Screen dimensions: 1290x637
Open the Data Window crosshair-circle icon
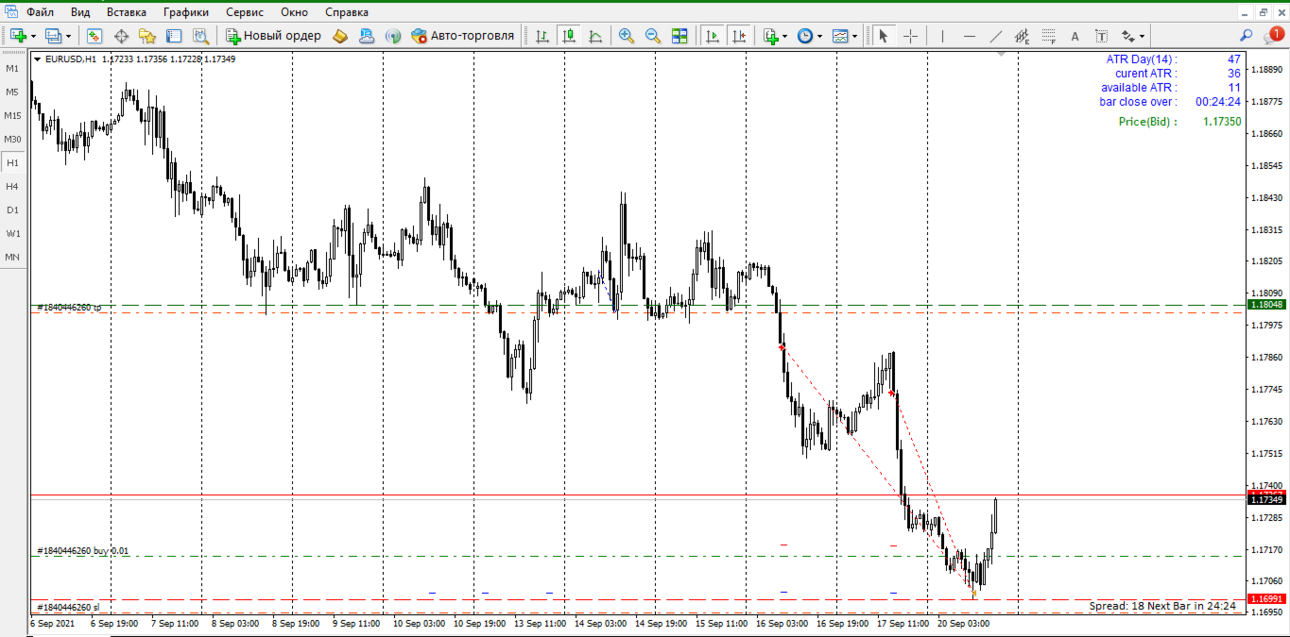(121, 36)
